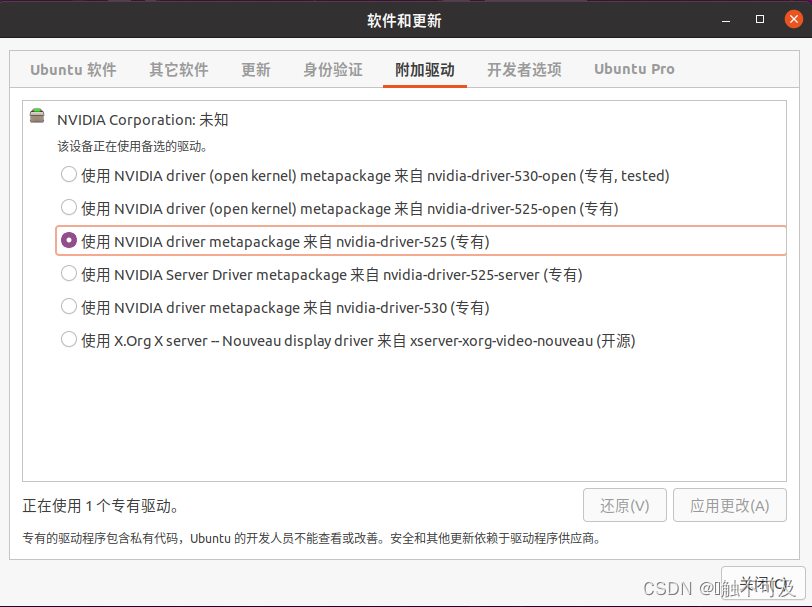The height and width of the screenshot is (607, 812).
Task: Select the nvidia-driver-525 proprietary radio button
Action: point(68,240)
